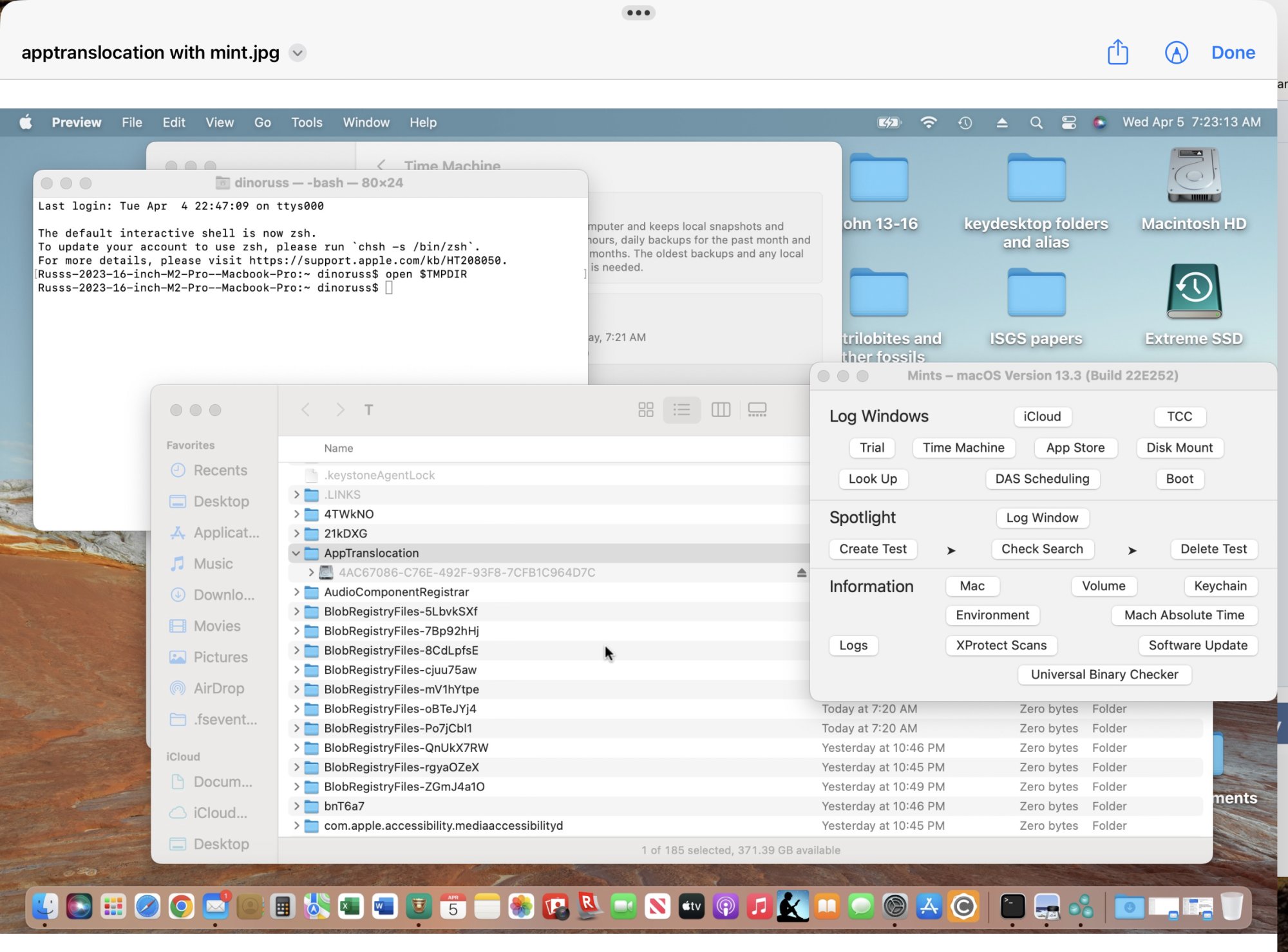Click Create Test under Spotlight

click(873, 548)
